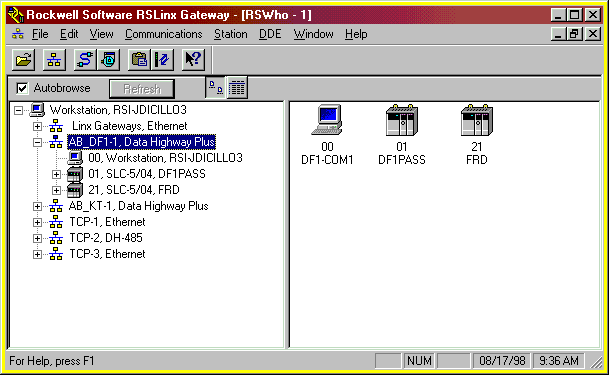This screenshot has width=612, height=377.
Task: Expand the 01, SLC-5/04, DF1PASS node
Action: (x=57, y=174)
